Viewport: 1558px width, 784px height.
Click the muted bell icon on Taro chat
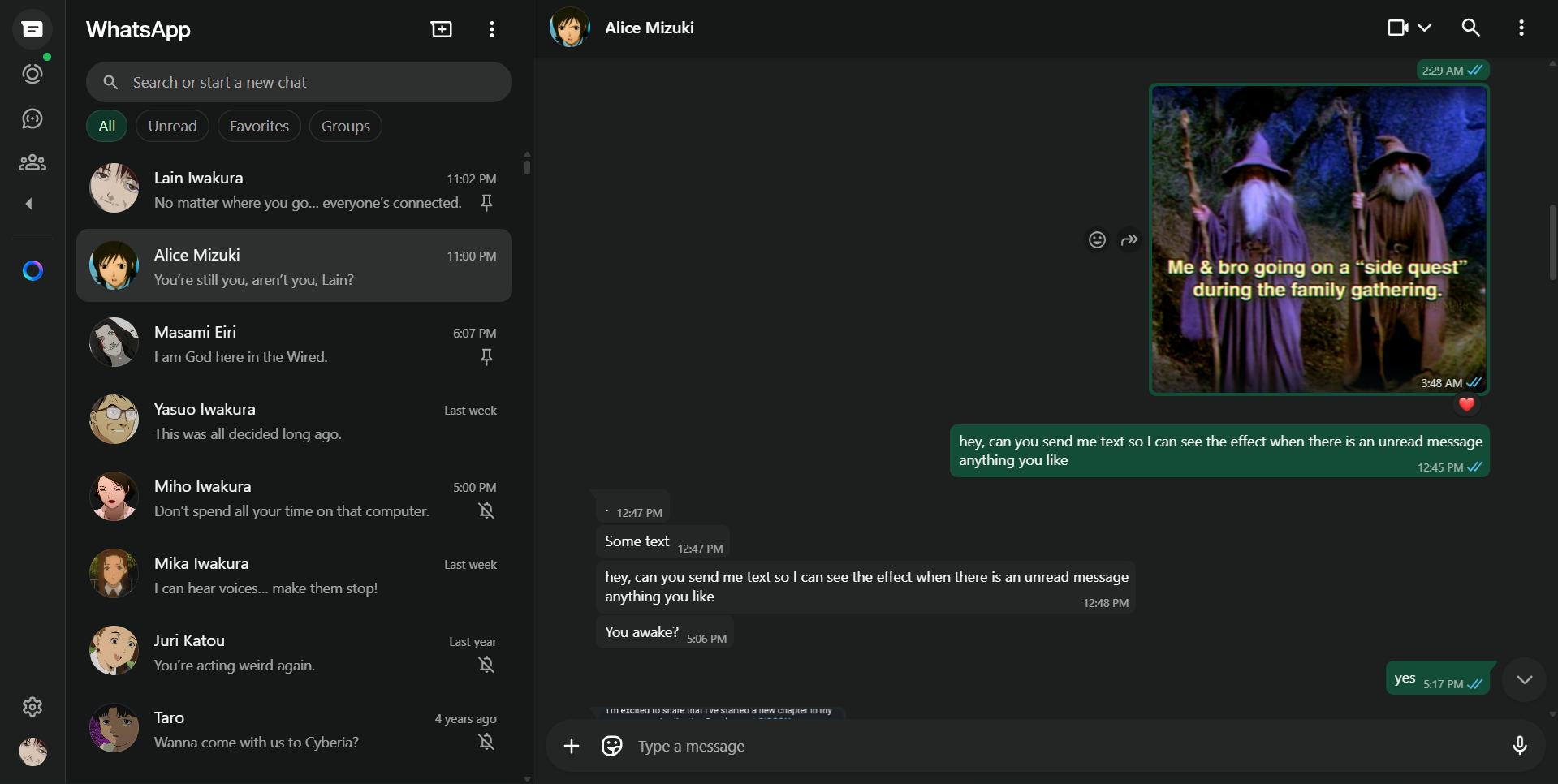pyautogui.click(x=486, y=742)
